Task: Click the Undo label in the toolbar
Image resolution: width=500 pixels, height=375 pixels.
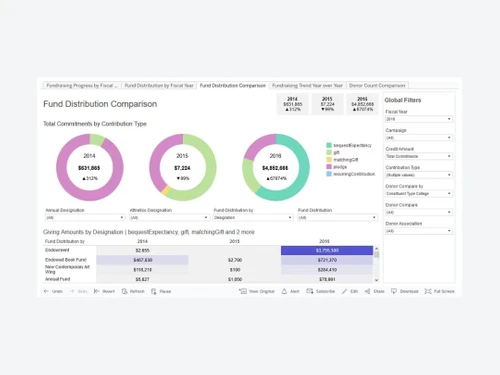Action: 57,291
